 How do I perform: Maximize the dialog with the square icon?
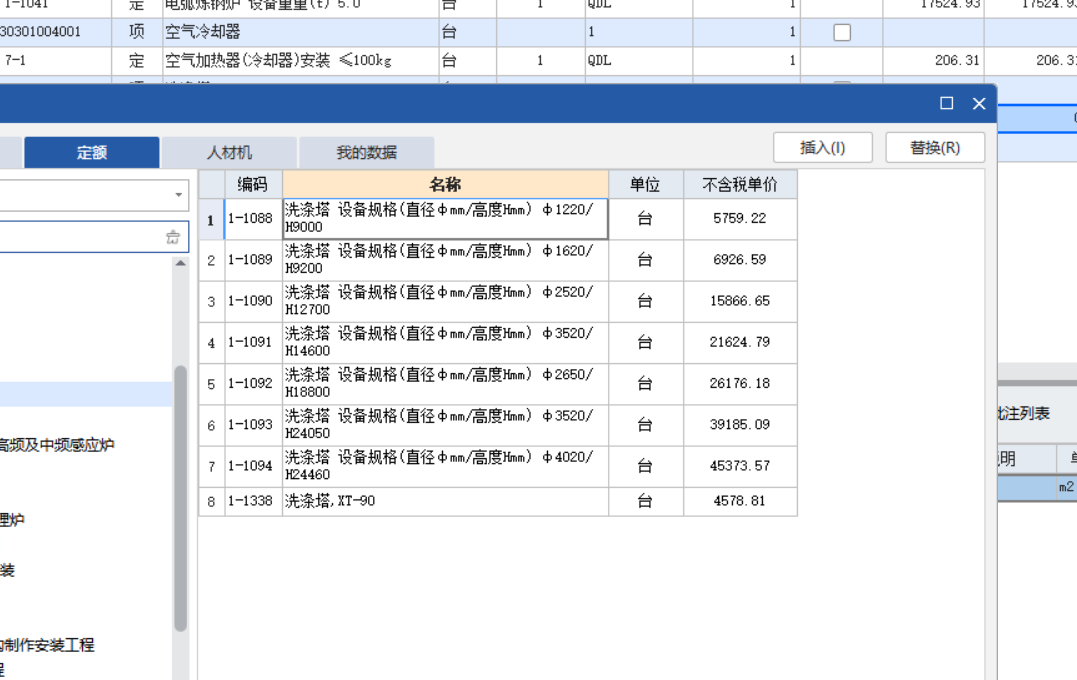[x=944, y=103]
